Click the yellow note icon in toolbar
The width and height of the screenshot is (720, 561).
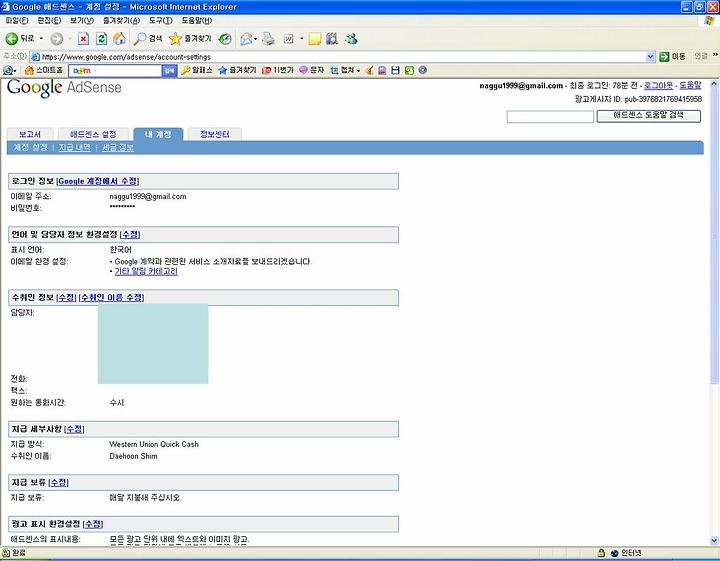coord(315,39)
